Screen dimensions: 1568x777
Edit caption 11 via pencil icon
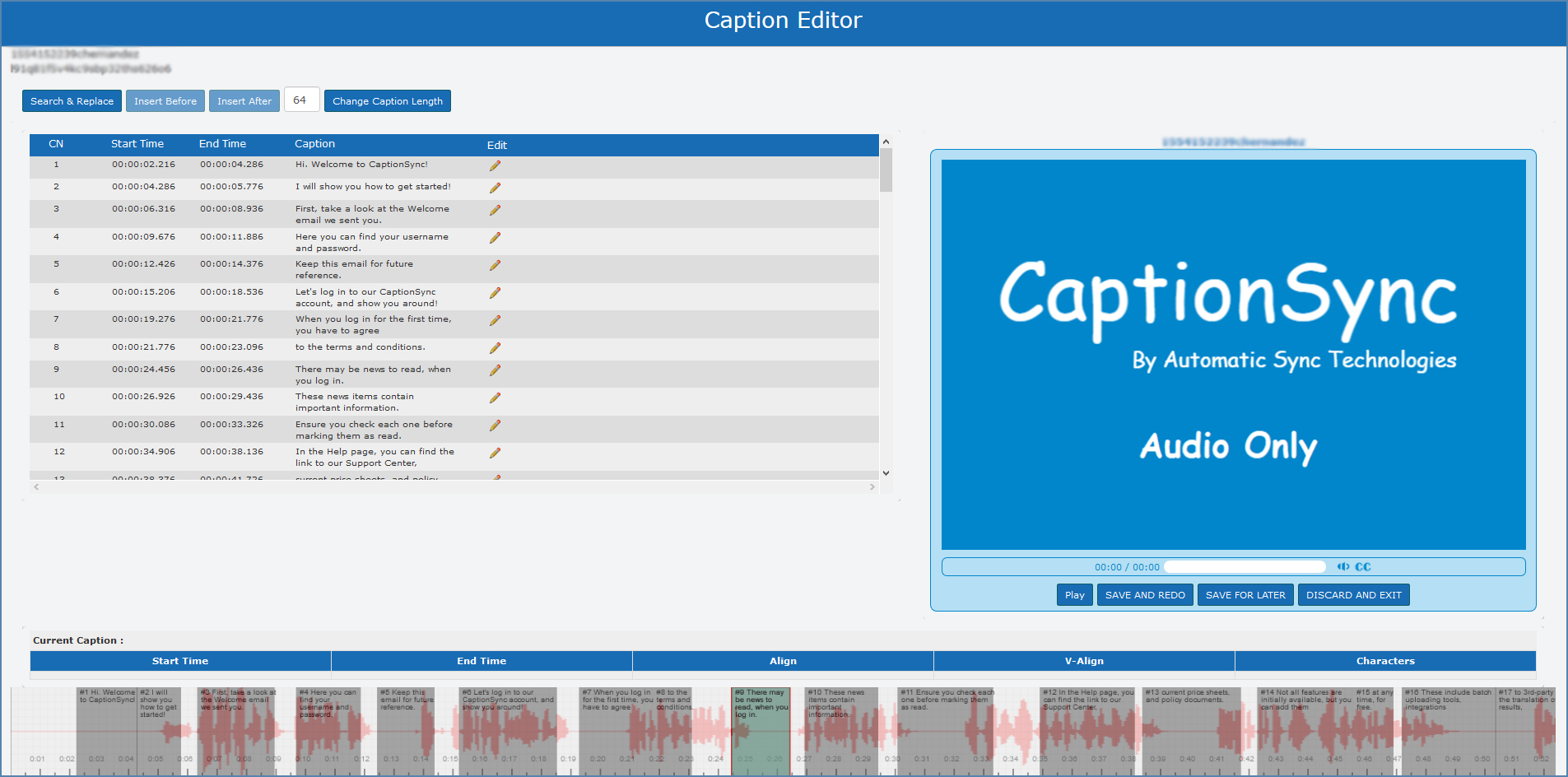point(495,426)
